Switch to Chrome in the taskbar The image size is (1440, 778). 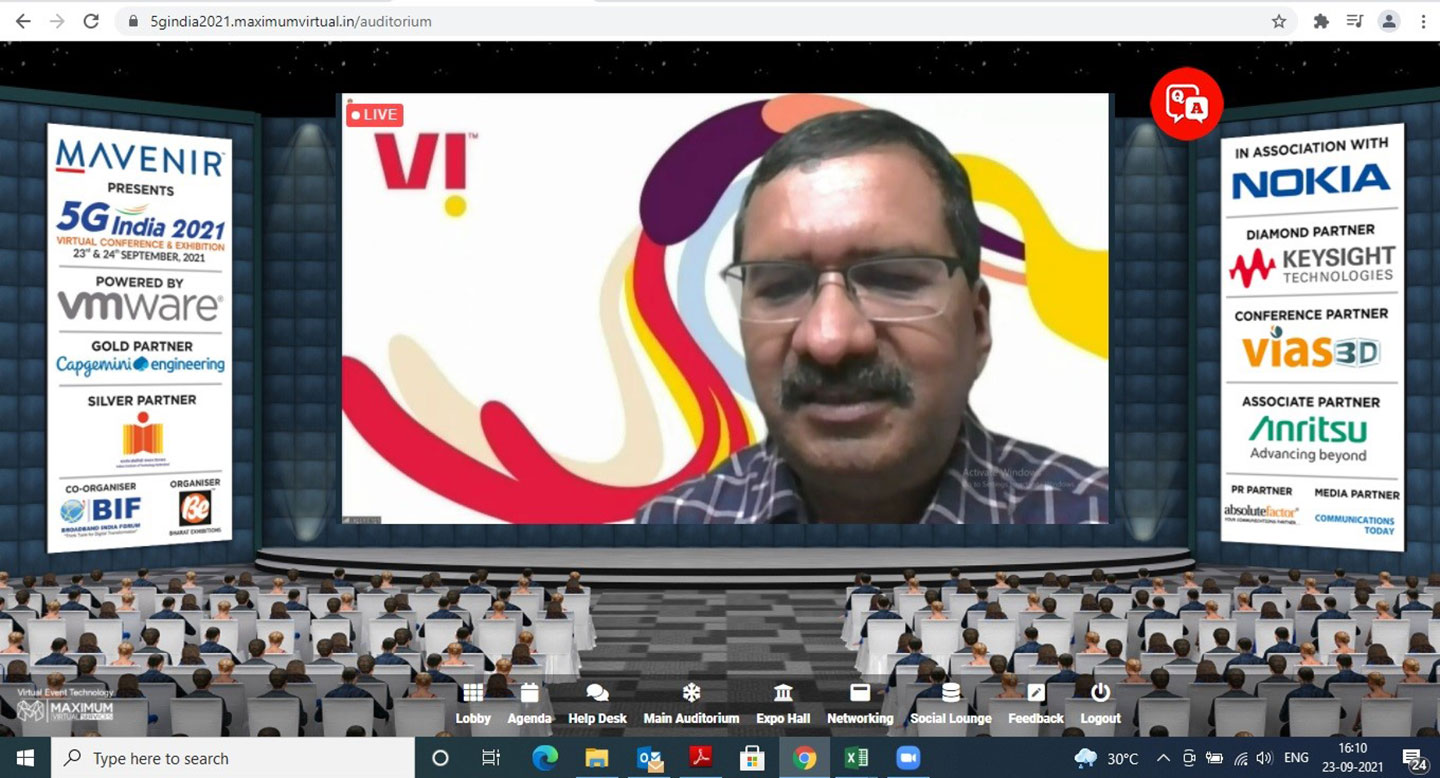[804, 758]
